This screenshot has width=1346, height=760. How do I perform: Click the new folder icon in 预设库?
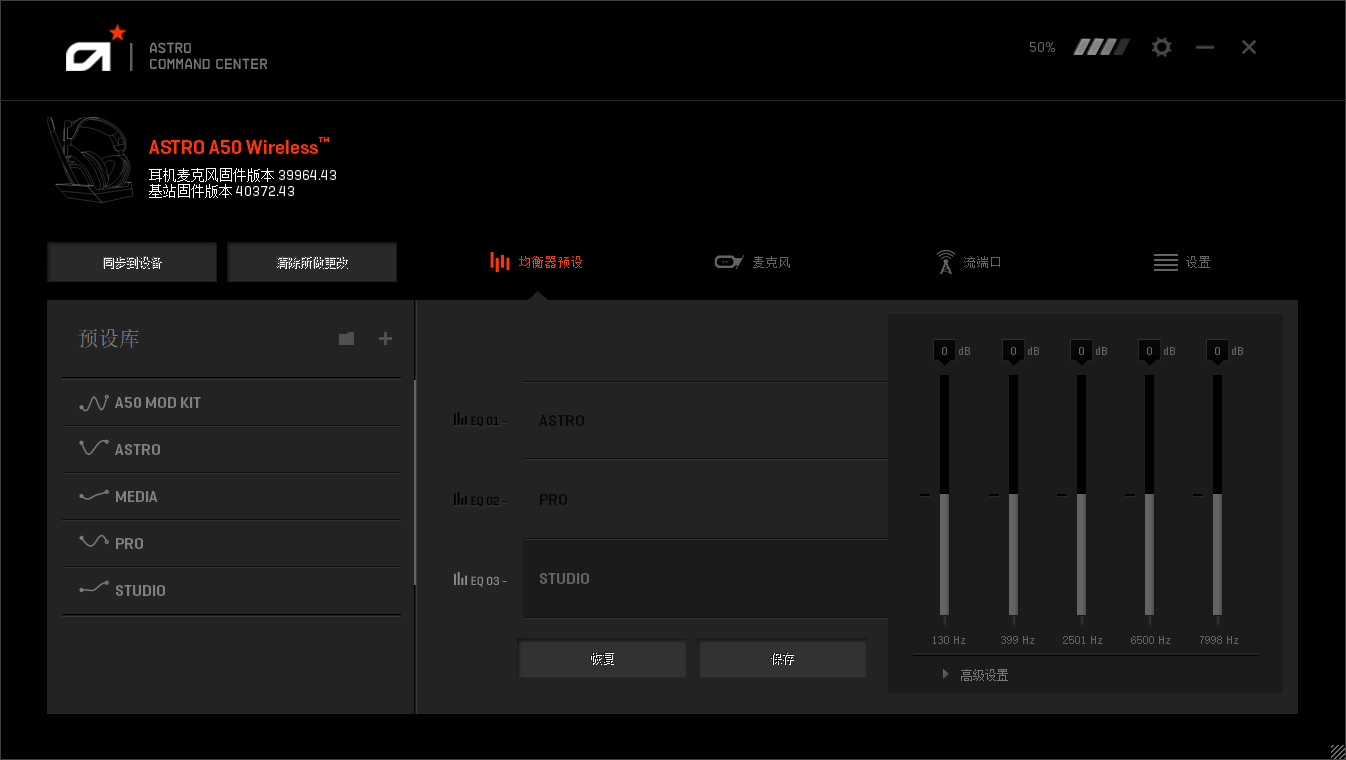click(x=346, y=339)
